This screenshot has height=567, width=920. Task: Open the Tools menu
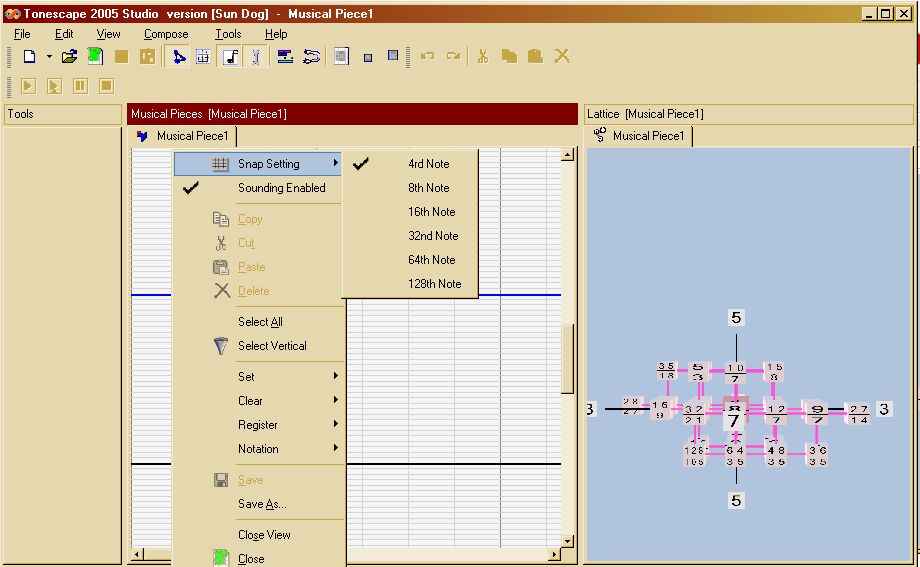[x=228, y=34]
